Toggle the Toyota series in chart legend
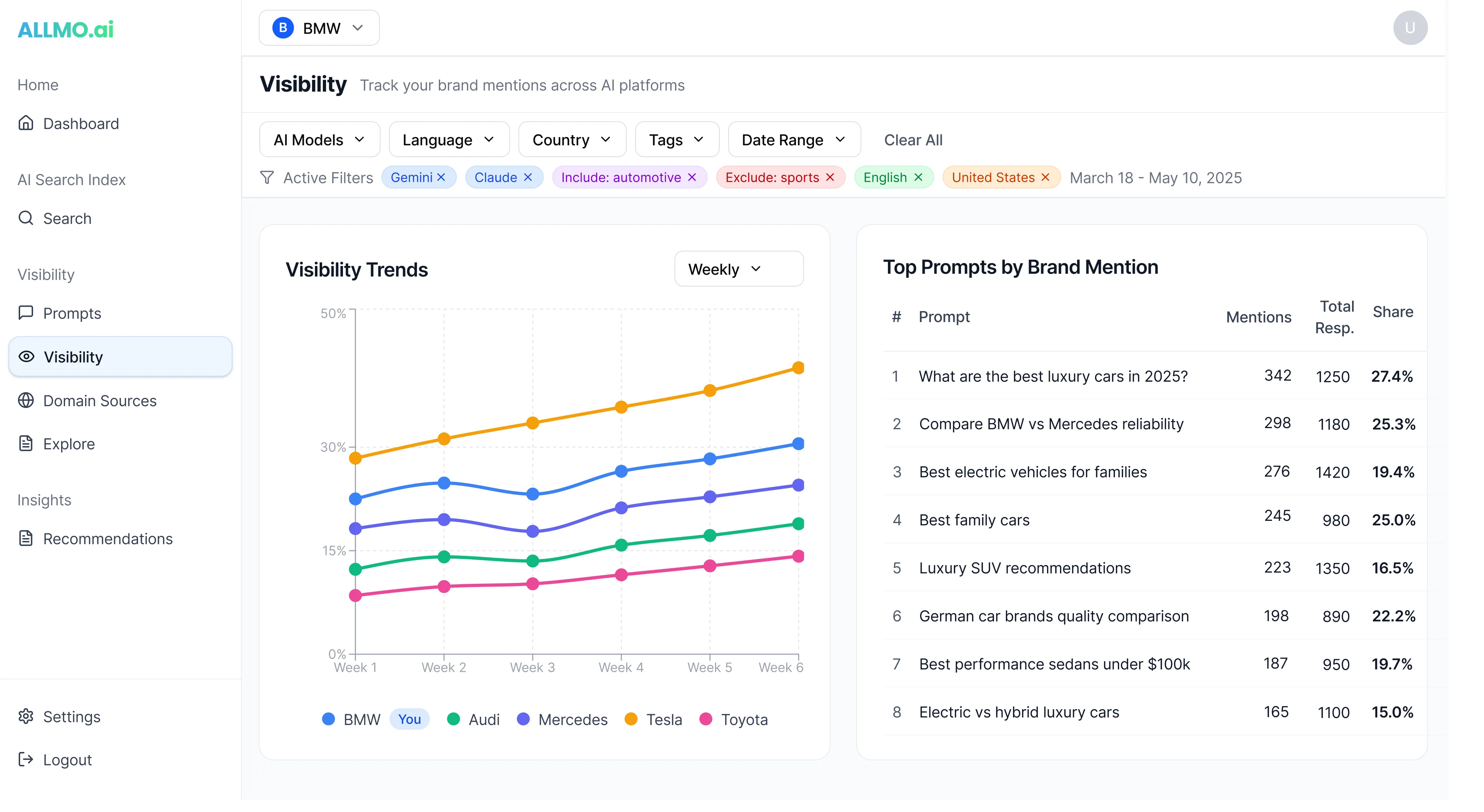This screenshot has height=812, width=1484. 733,719
